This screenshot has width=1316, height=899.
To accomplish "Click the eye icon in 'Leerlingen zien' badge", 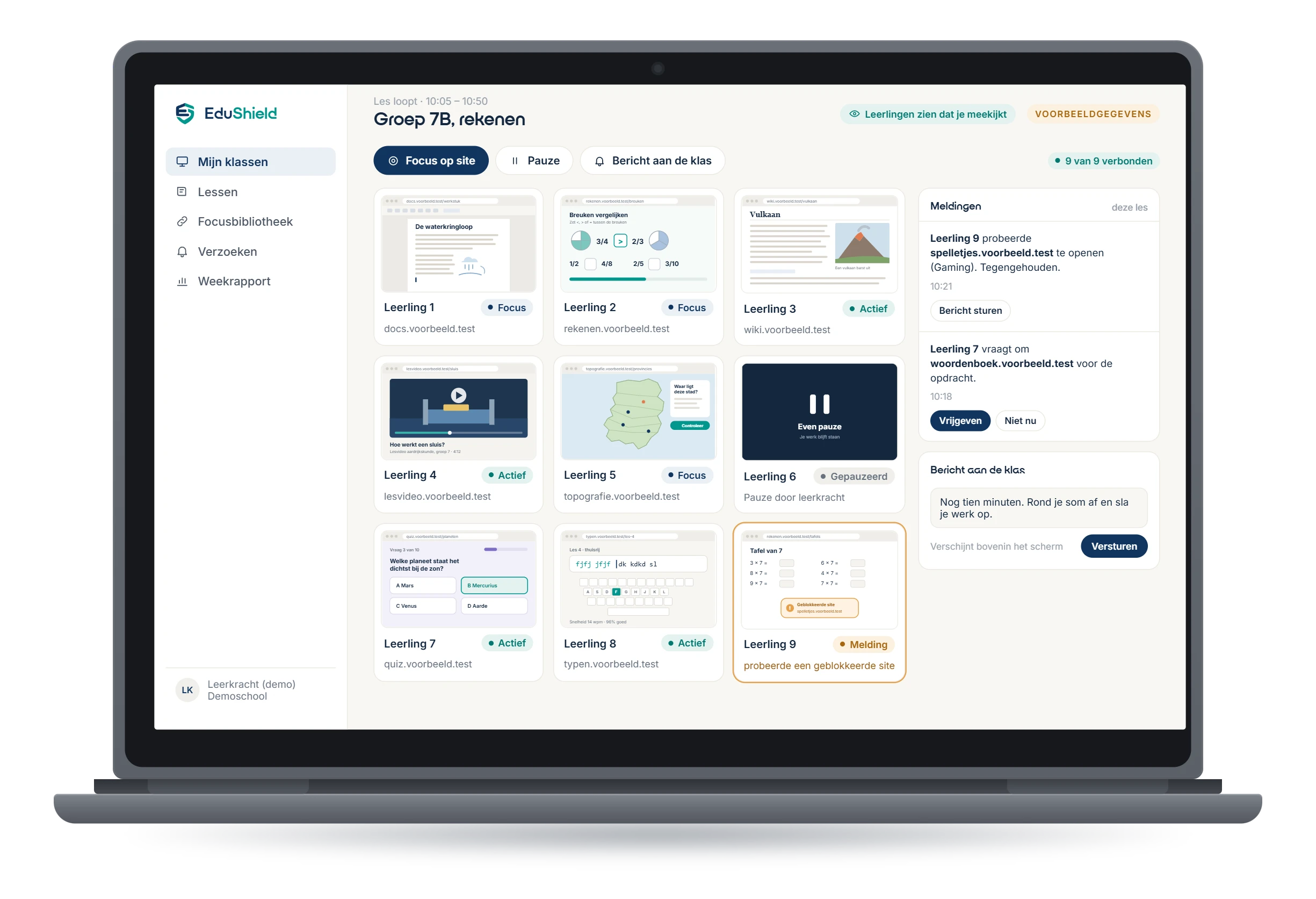I will (x=854, y=114).
